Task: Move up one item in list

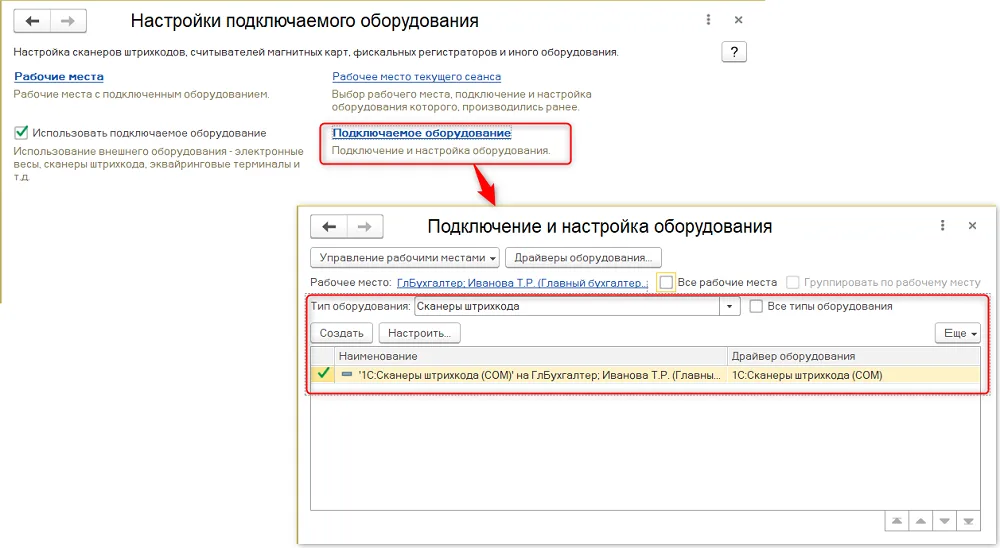Action: (920, 521)
